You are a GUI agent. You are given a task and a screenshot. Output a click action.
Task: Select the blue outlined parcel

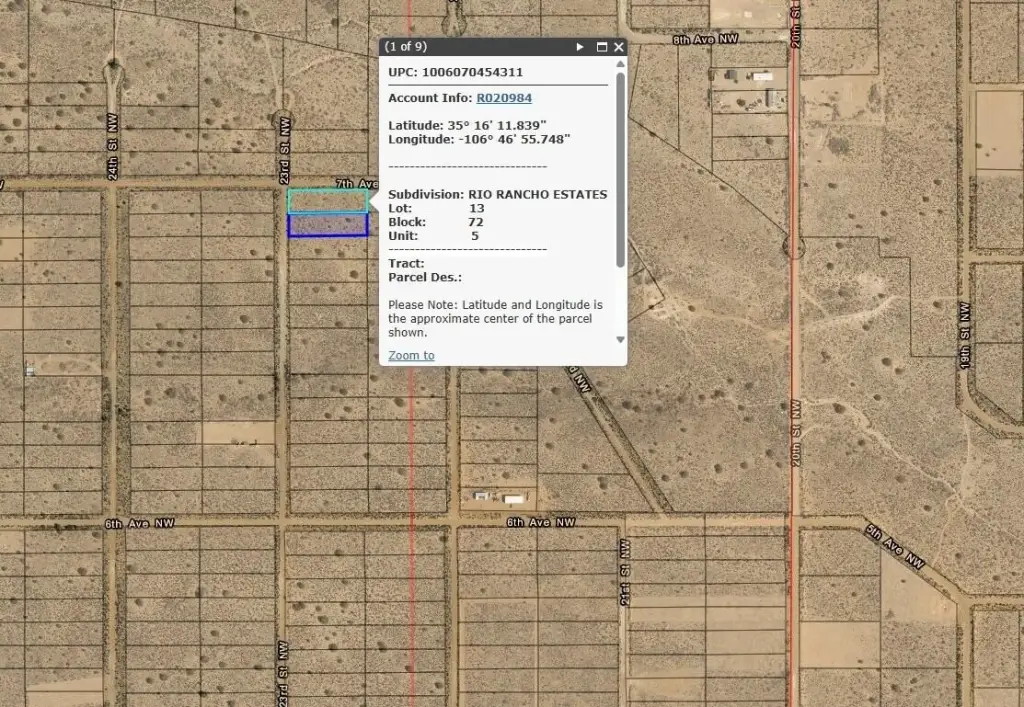[327, 225]
